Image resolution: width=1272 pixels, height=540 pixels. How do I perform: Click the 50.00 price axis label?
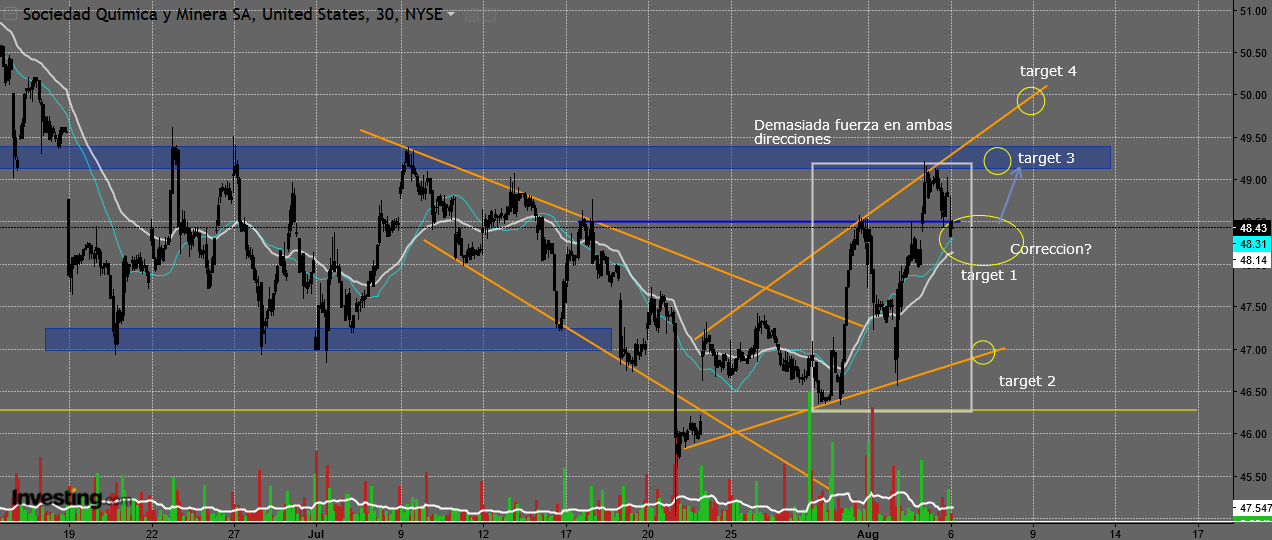click(1253, 96)
